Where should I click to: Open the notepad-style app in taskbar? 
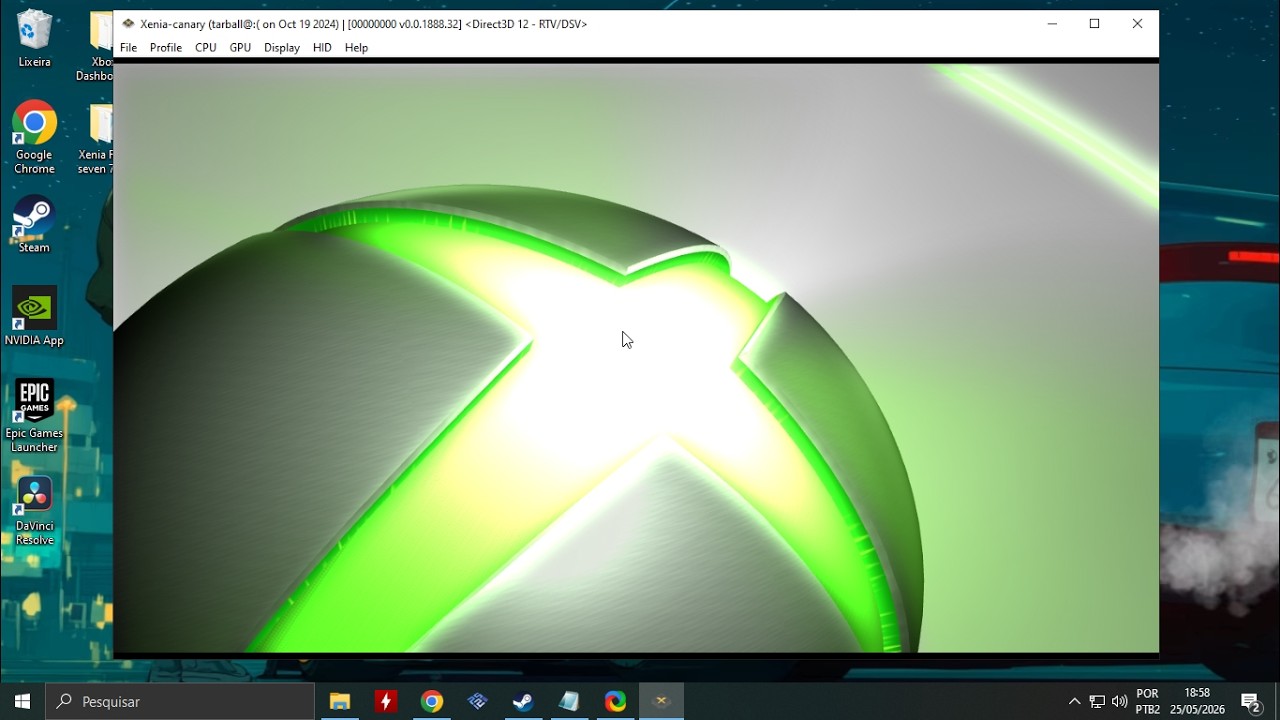569,701
